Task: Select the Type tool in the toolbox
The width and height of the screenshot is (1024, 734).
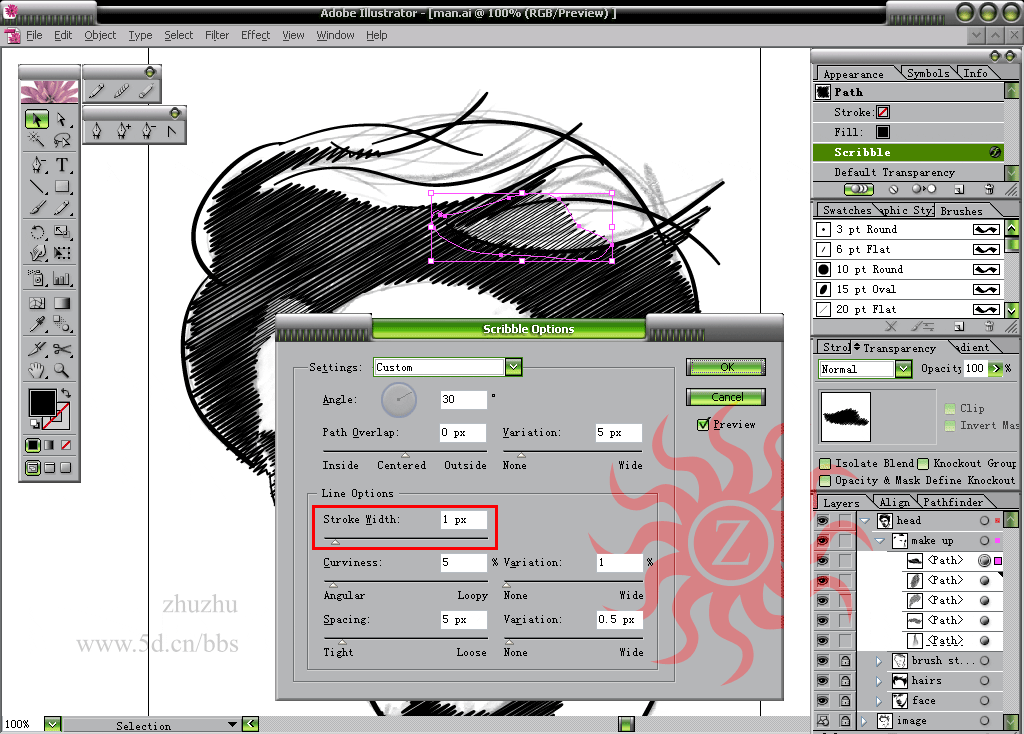Action: point(61,165)
